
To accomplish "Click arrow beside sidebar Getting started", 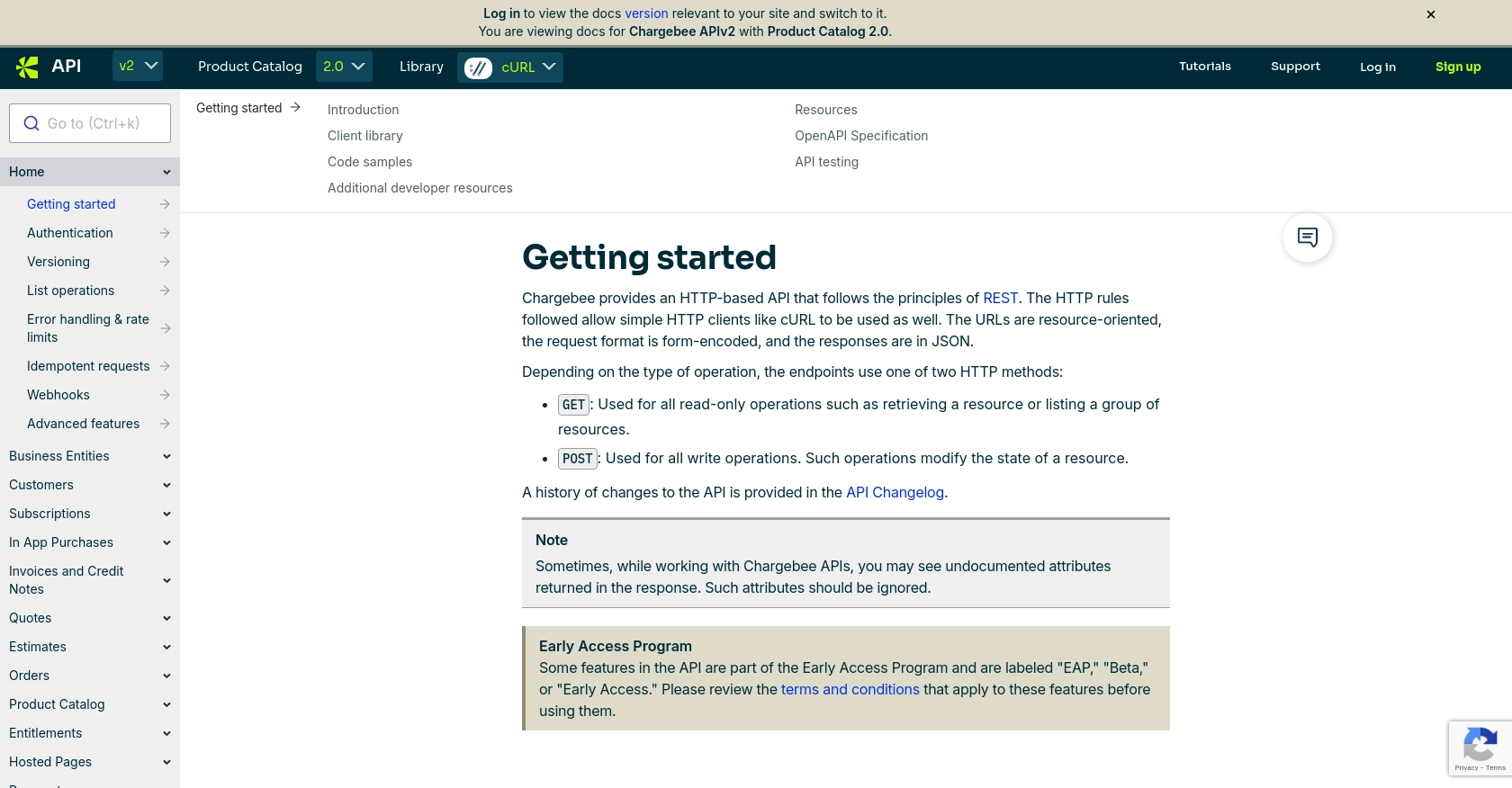I will coord(165,204).
